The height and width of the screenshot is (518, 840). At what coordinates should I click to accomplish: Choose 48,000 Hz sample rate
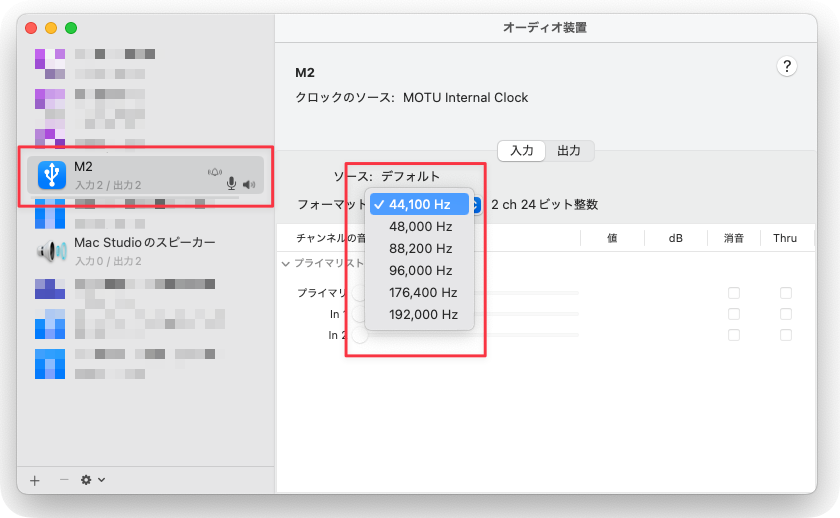(x=419, y=227)
